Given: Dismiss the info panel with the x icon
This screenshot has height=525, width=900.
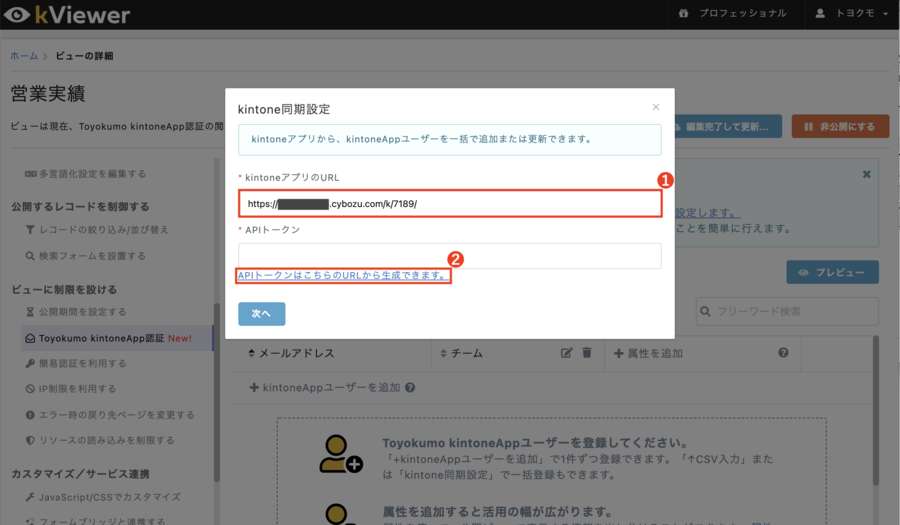Looking at the screenshot, I should point(867,174).
